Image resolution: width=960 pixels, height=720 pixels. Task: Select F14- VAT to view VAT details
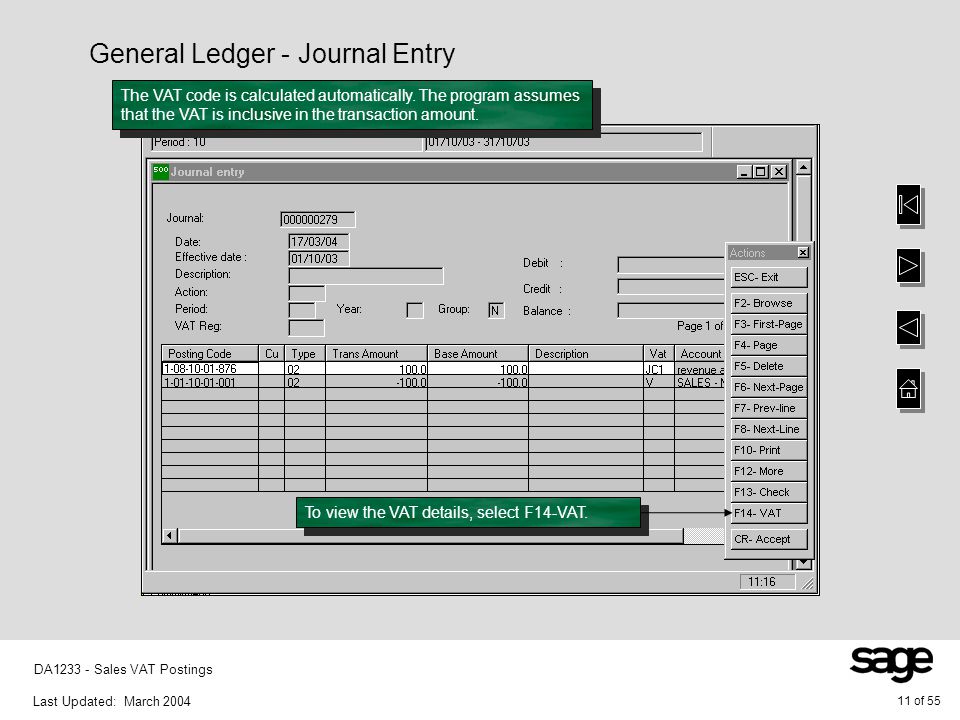click(768, 513)
